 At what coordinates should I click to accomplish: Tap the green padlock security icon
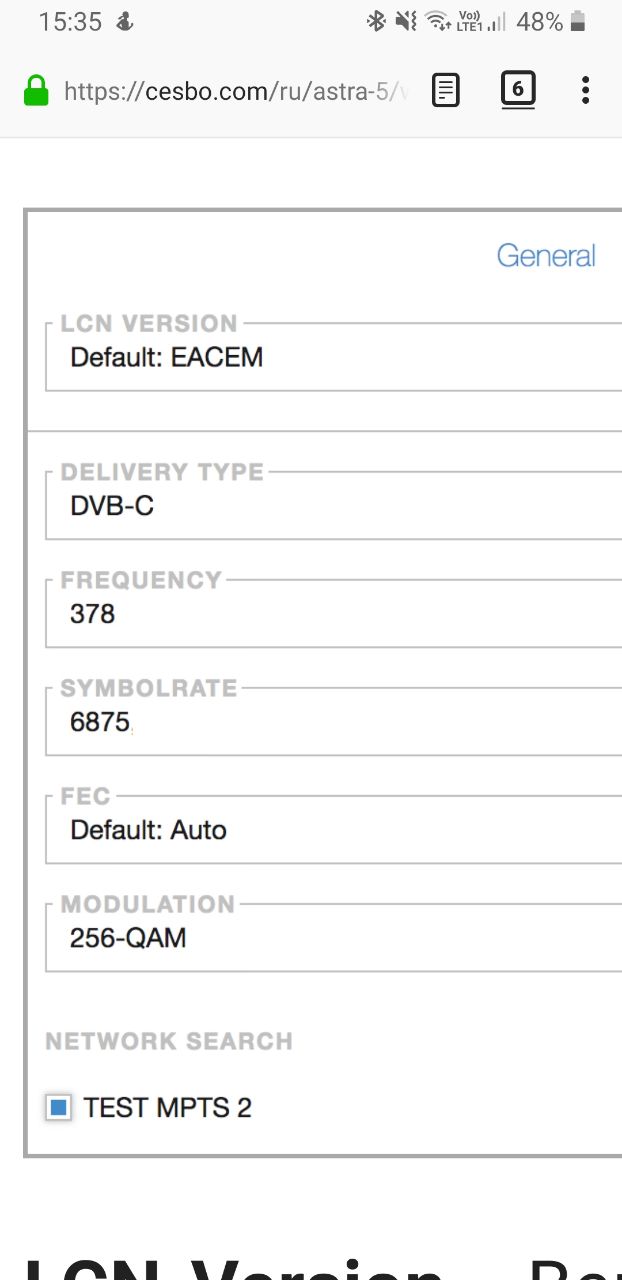(x=36, y=92)
